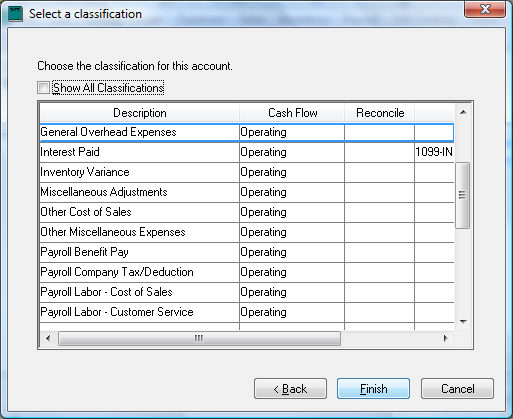
Task: Enable the Show All Classifications checkbox
Action: point(43,88)
